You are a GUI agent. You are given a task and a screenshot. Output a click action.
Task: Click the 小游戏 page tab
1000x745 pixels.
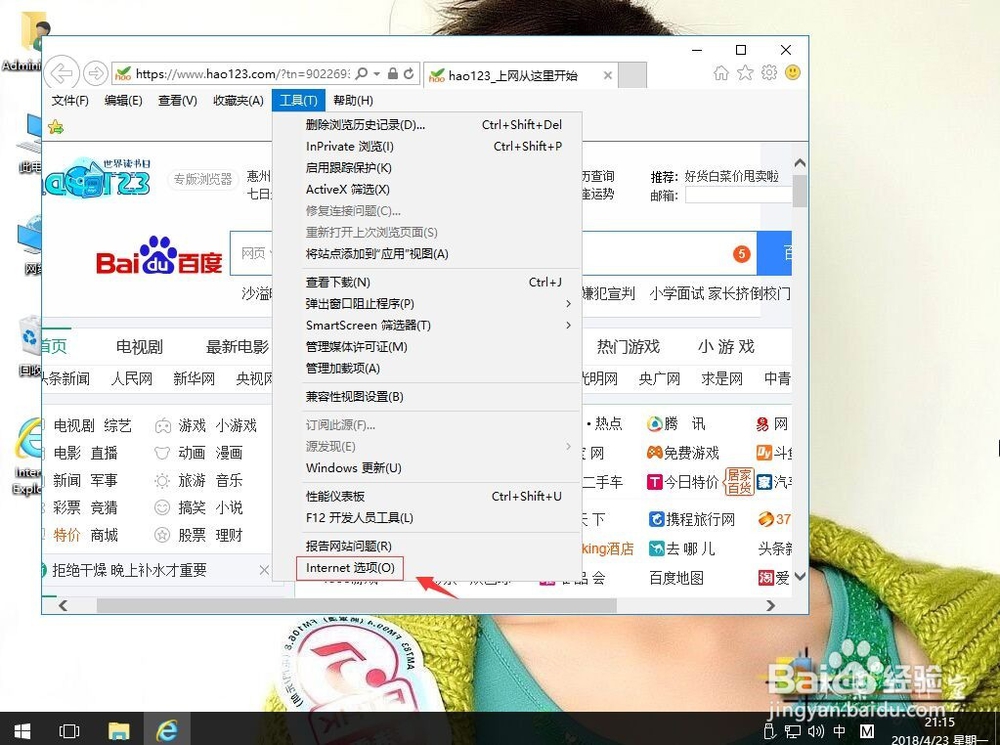click(726, 347)
